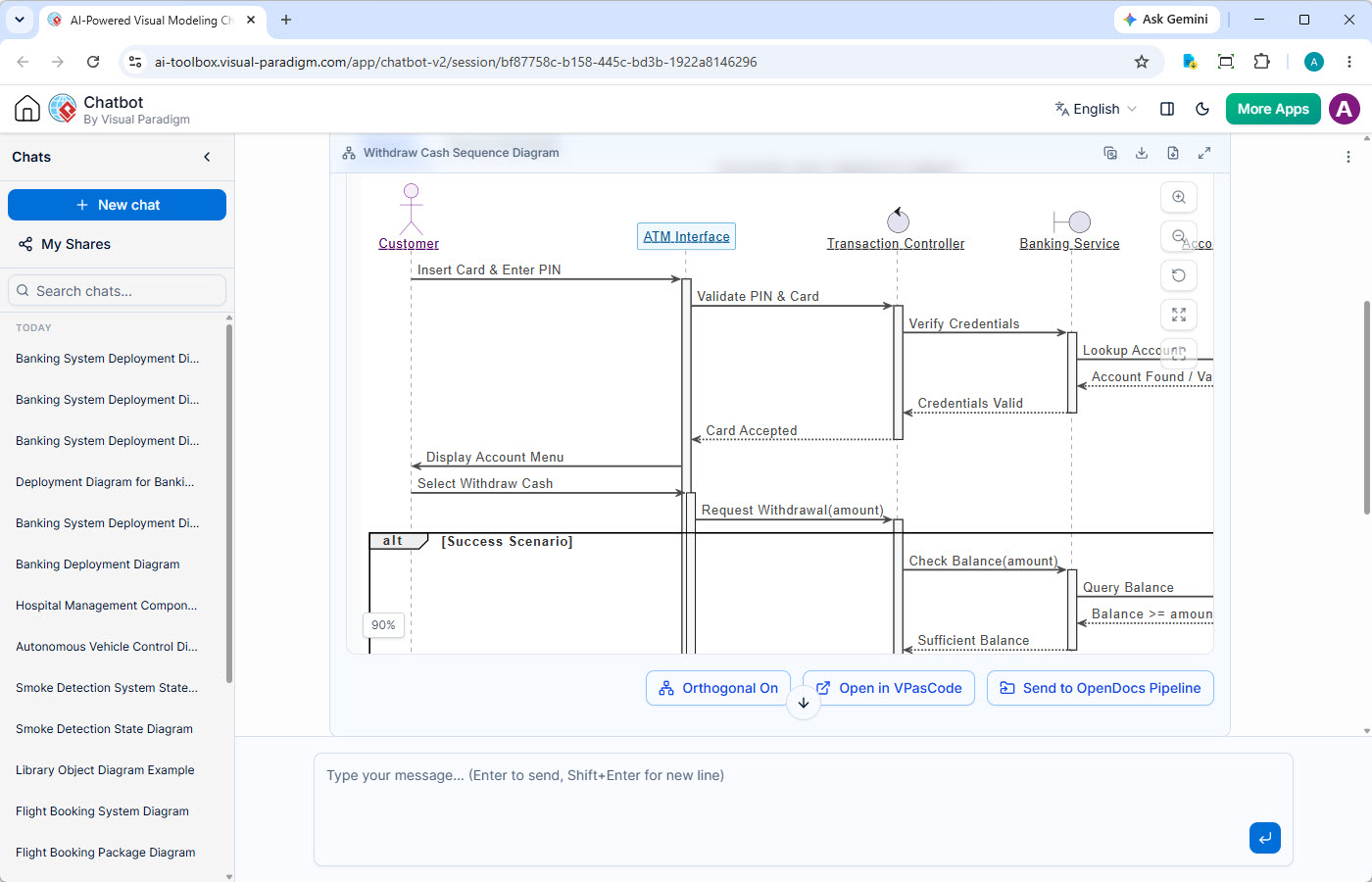Click the Validate PIN & Card message
Screen dimensions: 1372x882
click(758, 296)
